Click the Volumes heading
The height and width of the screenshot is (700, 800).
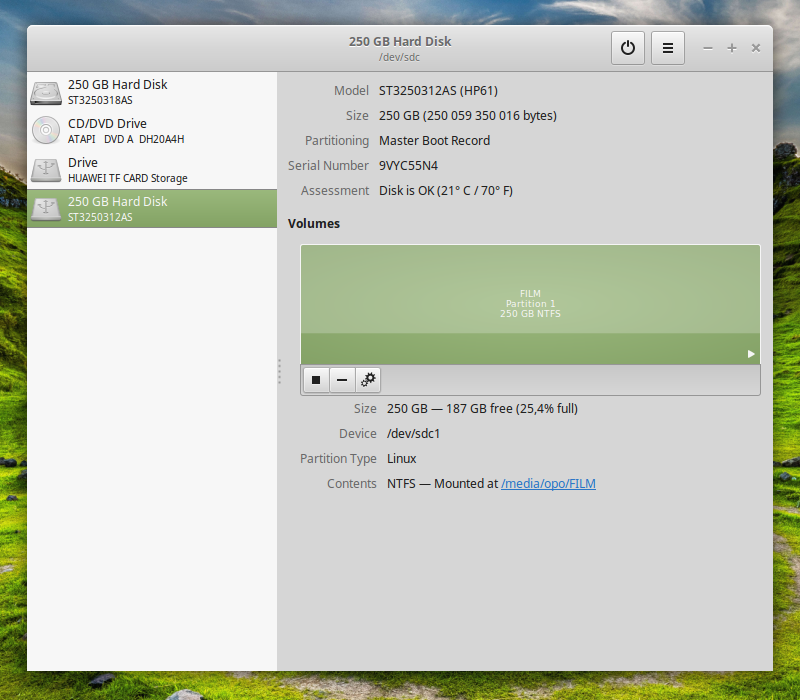click(x=314, y=223)
